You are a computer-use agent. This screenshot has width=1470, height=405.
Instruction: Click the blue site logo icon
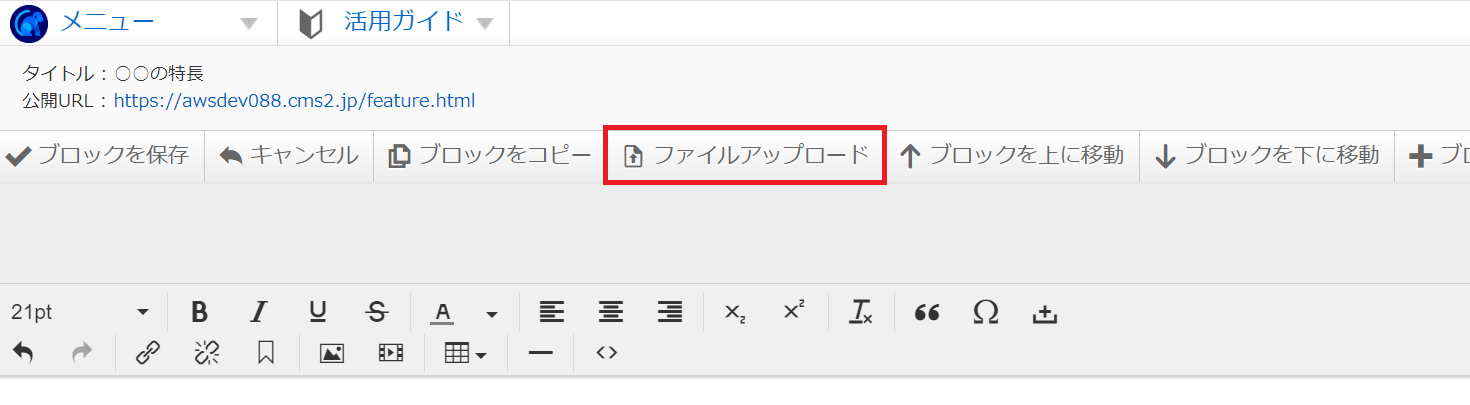point(29,23)
